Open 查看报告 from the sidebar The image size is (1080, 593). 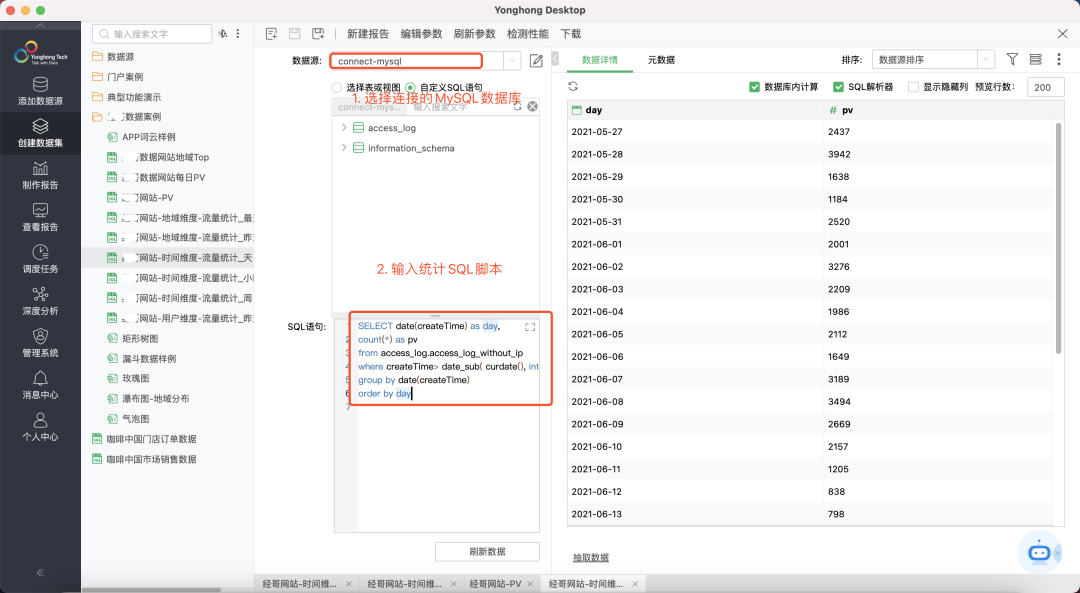point(40,217)
